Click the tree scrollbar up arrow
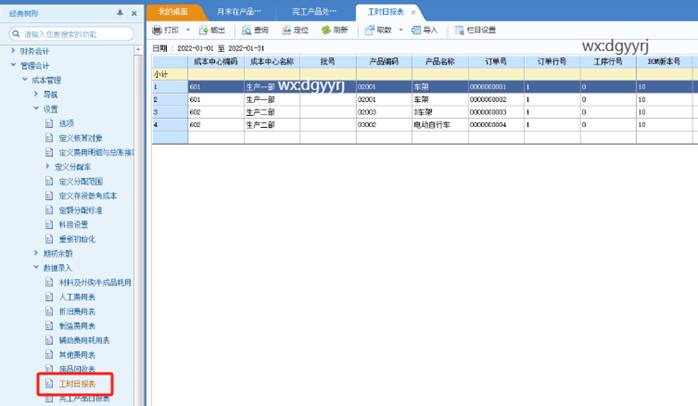698x406 pixels. (x=138, y=49)
